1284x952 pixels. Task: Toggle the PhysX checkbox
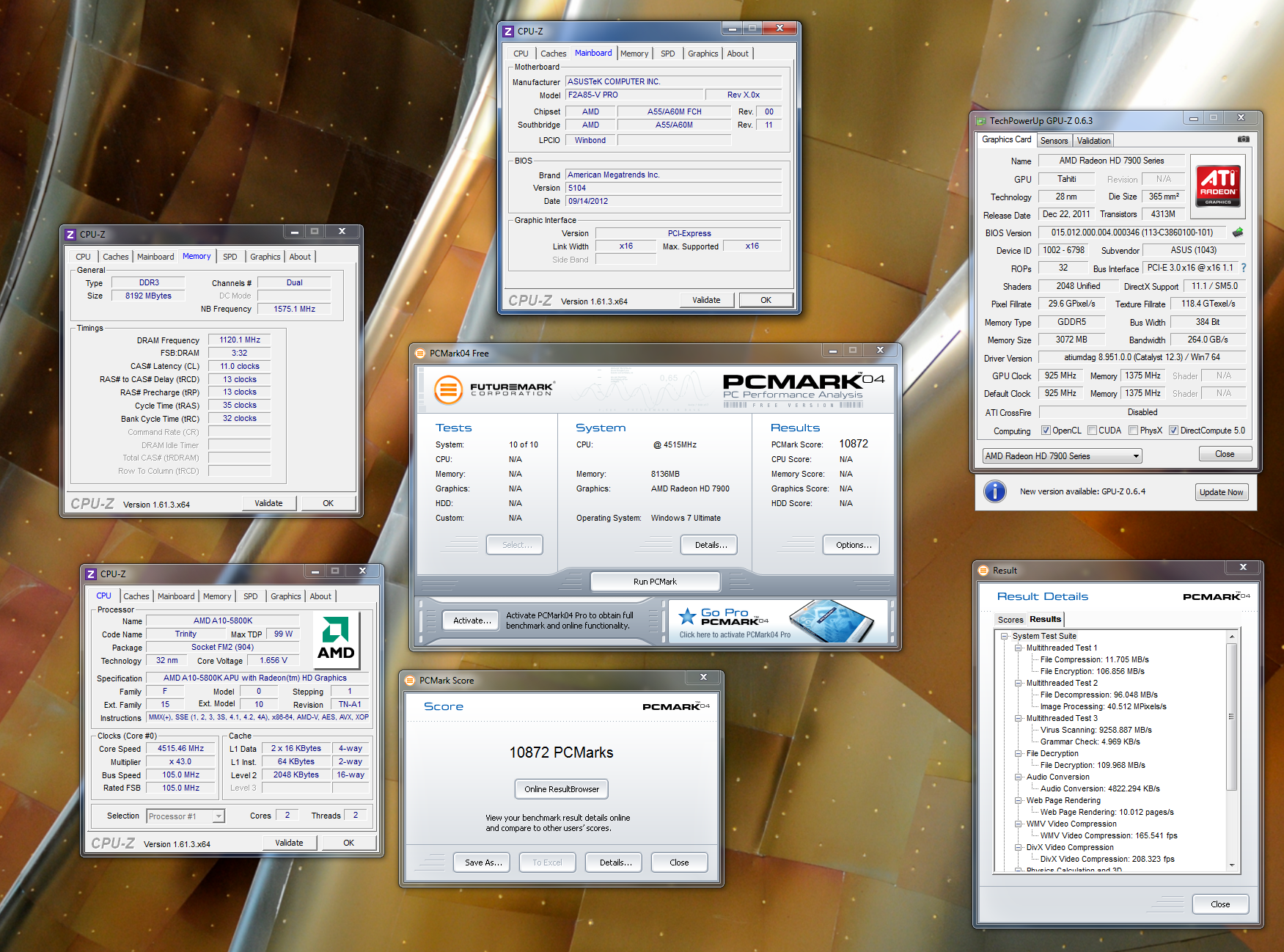1134,431
